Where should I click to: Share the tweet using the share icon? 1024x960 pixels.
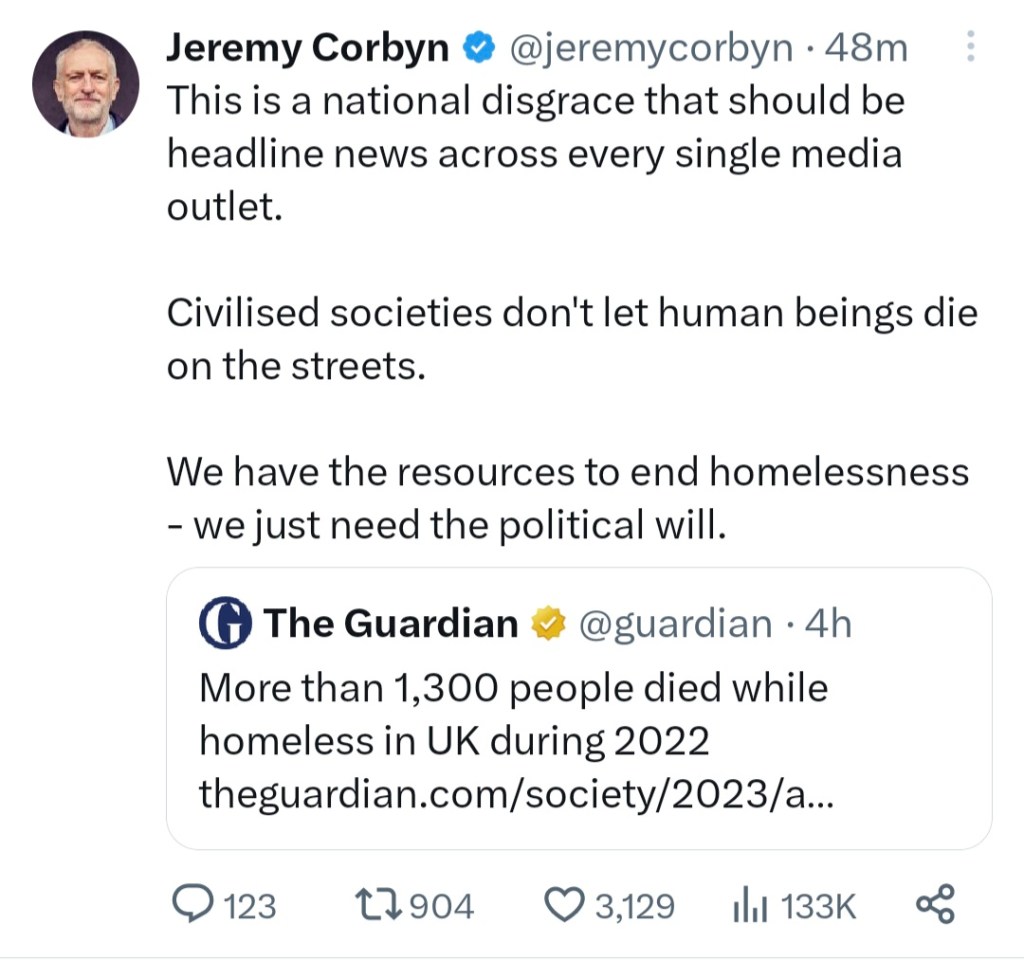(936, 905)
